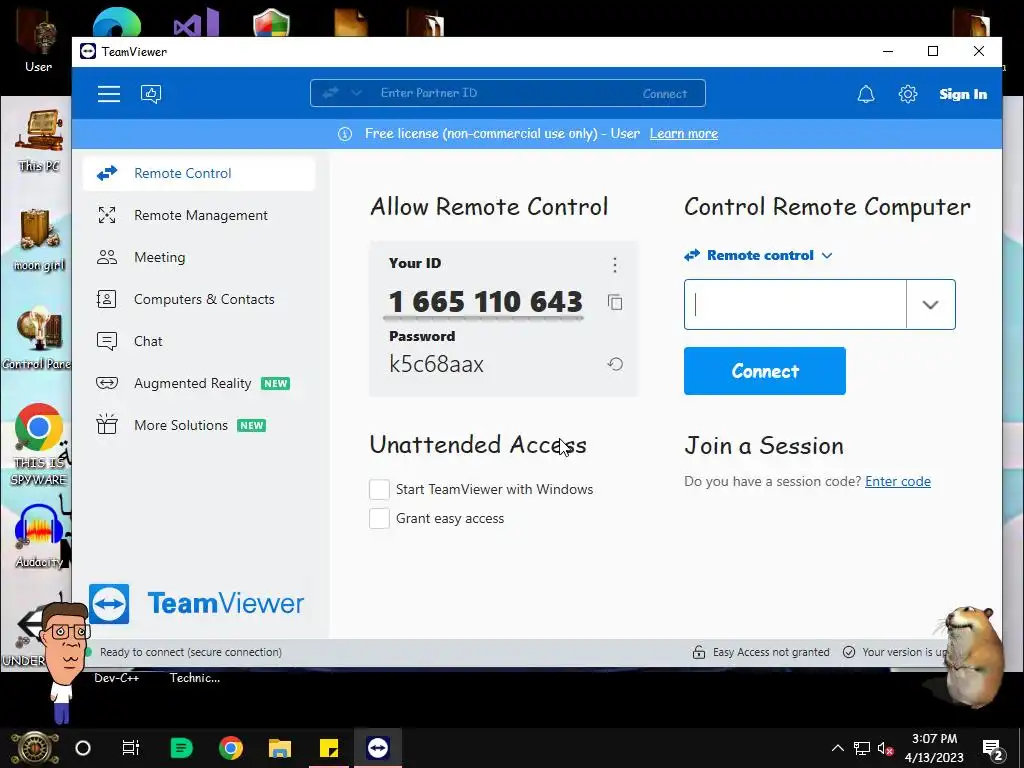1024x768 pixels.
Task: Focus the partner ID input under Control Remote Computer
Action: [x=795, y=304]
